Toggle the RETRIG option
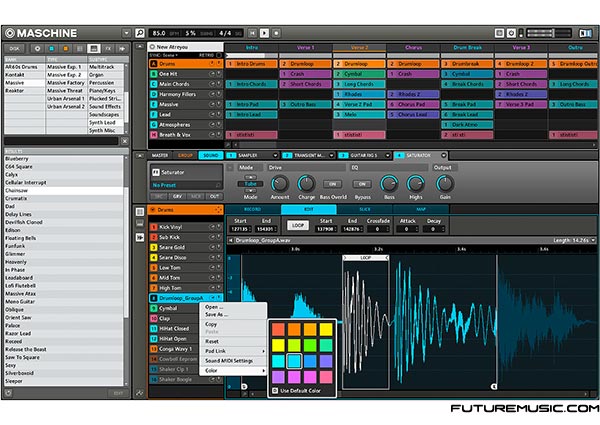This screenshot has width=600, height=425. 219,55
